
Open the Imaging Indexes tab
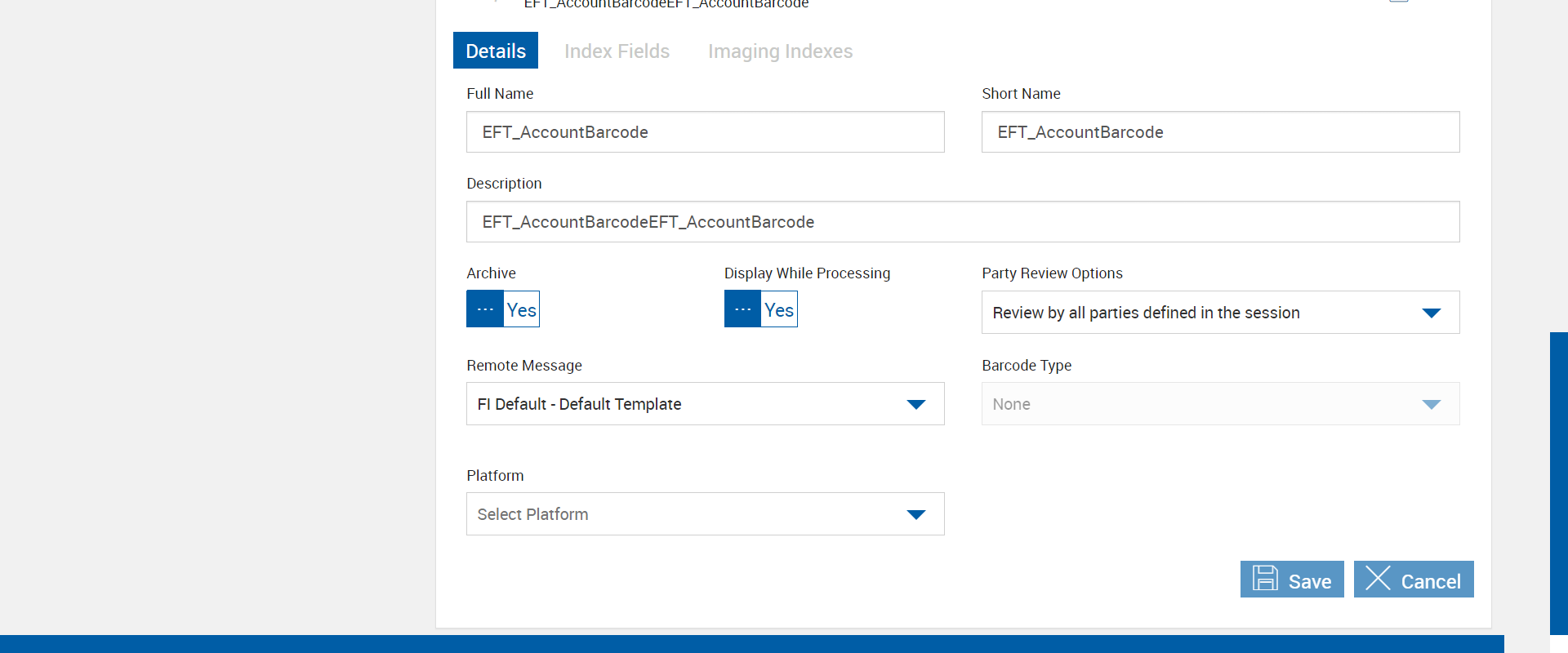(780, 51)
